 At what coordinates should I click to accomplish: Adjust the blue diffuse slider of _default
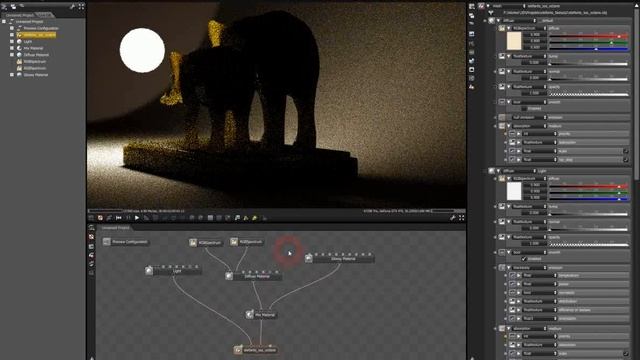[x=588, y=48]
